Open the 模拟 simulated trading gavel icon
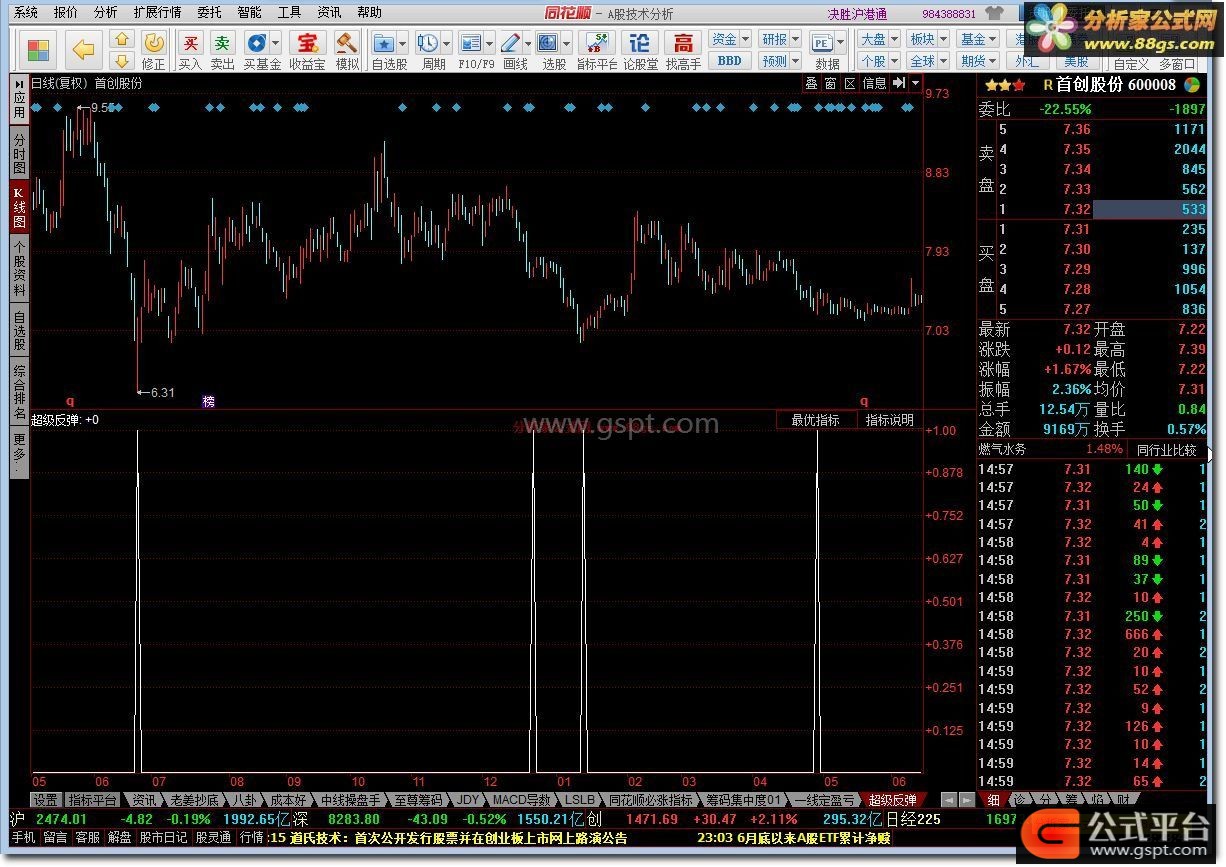The height and width of the screenshot is (867, 1226). [x=347, y=50]
